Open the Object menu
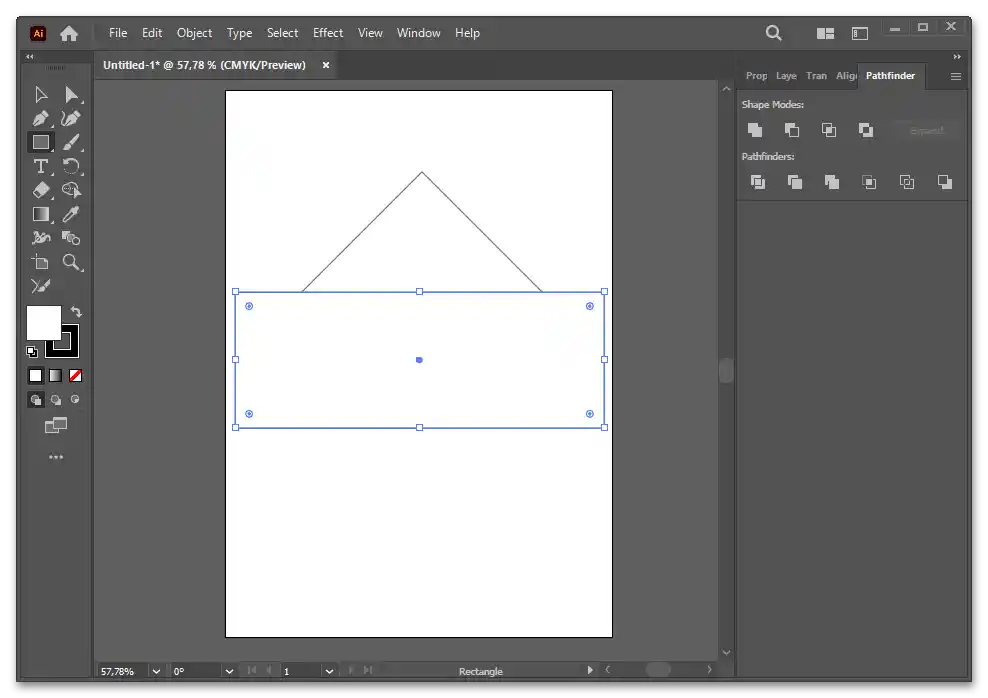The width and height of the screenshot is (988, 698). pos(194,33)
